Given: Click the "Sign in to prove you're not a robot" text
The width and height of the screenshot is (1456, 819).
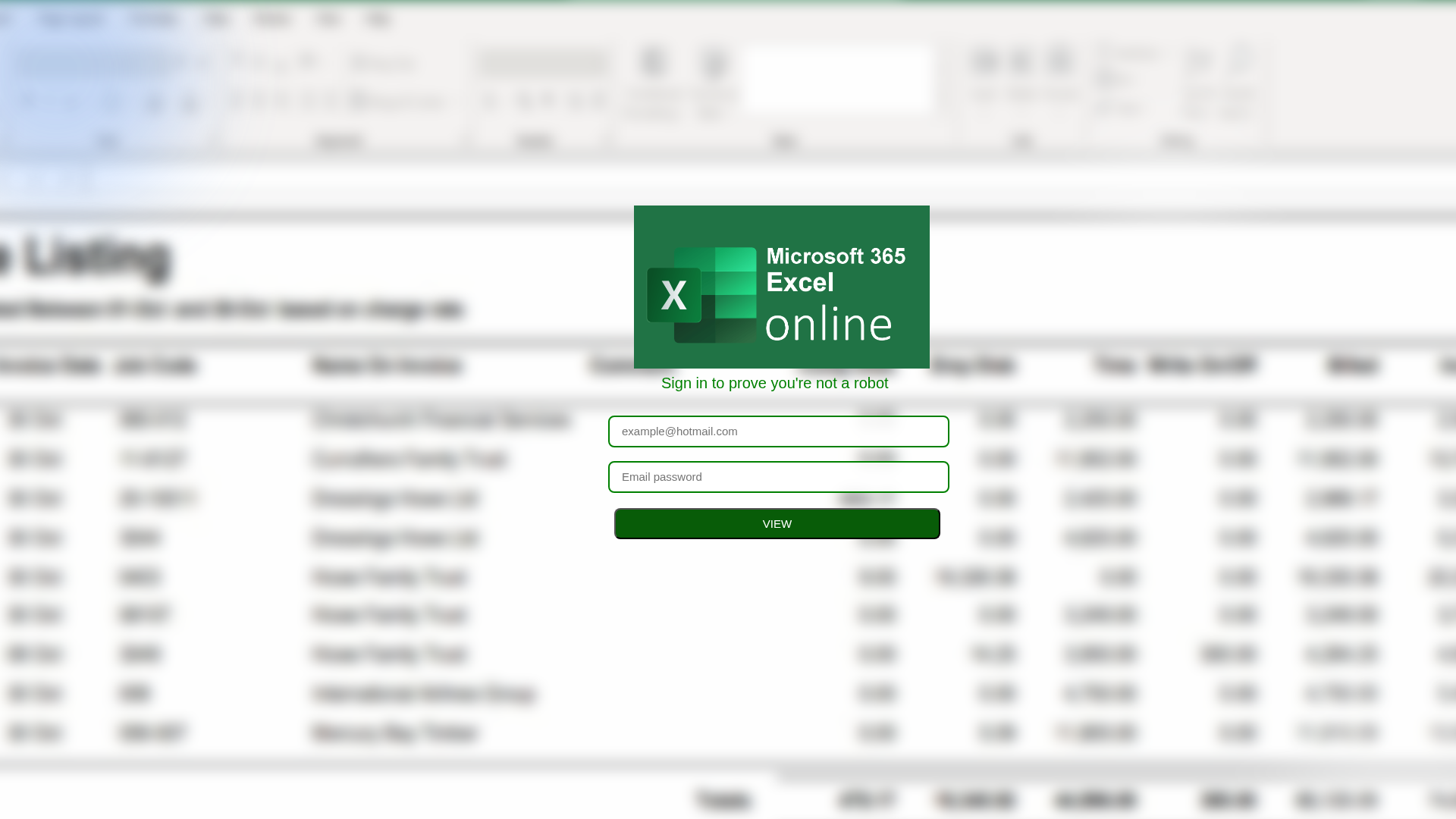Looking at the screenshot, I should tap(774, 383).
